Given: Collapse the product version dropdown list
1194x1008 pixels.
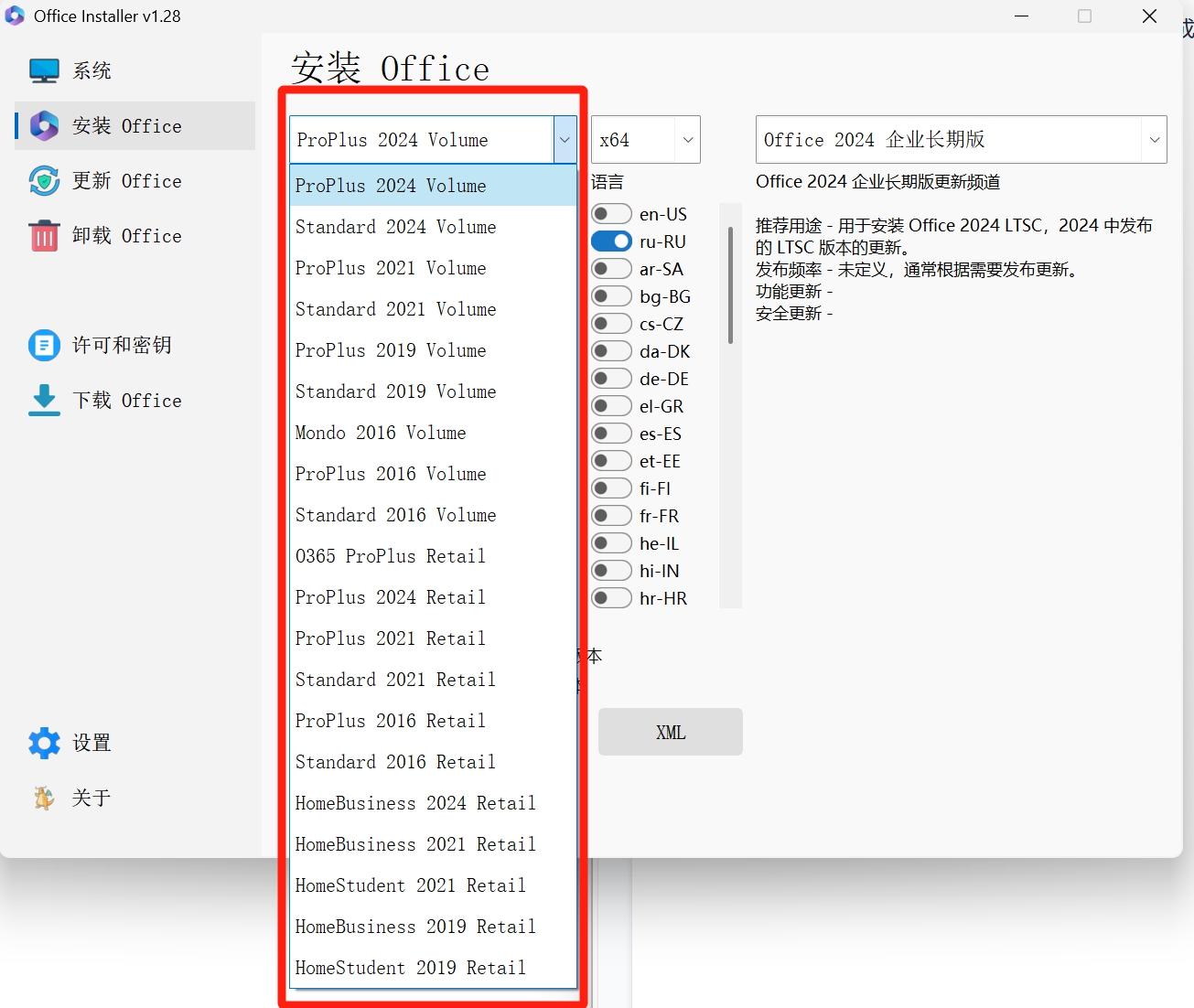Looking at the screenshot, I should pyautogui.click(x=564, y=139).
